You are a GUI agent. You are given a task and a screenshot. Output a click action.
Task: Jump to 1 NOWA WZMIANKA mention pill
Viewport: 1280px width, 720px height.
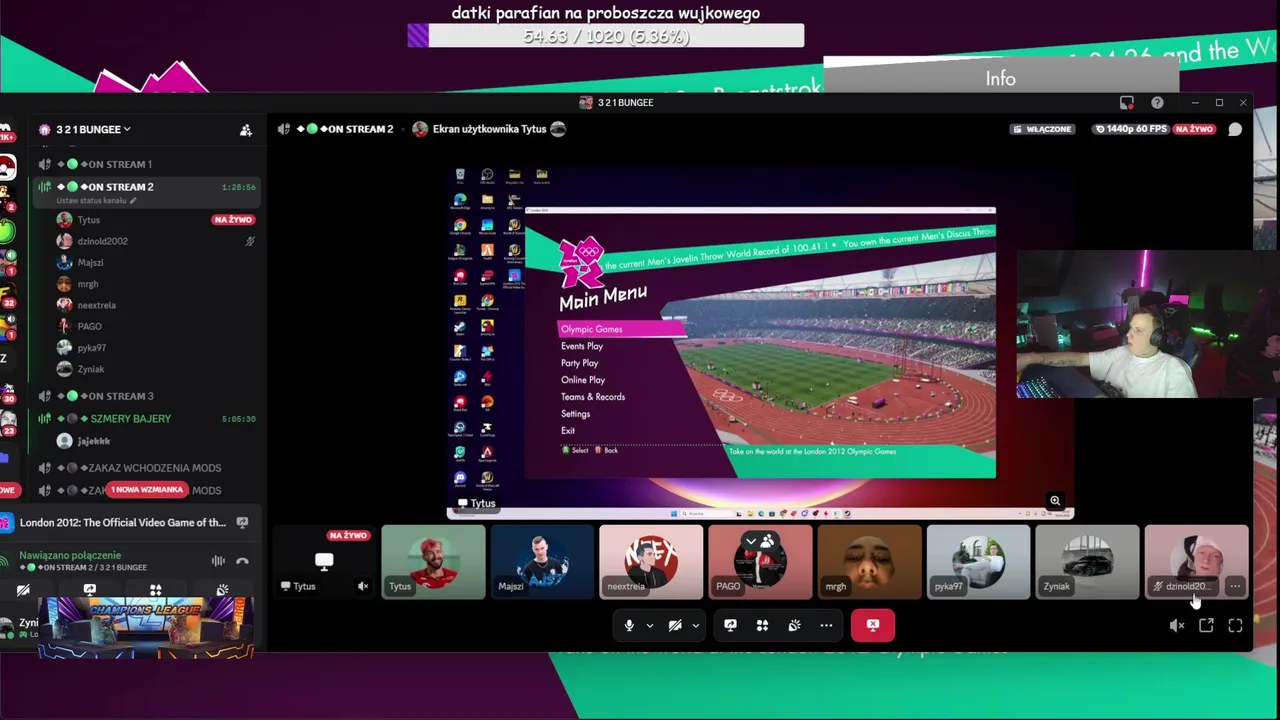[x=147, y=490]
